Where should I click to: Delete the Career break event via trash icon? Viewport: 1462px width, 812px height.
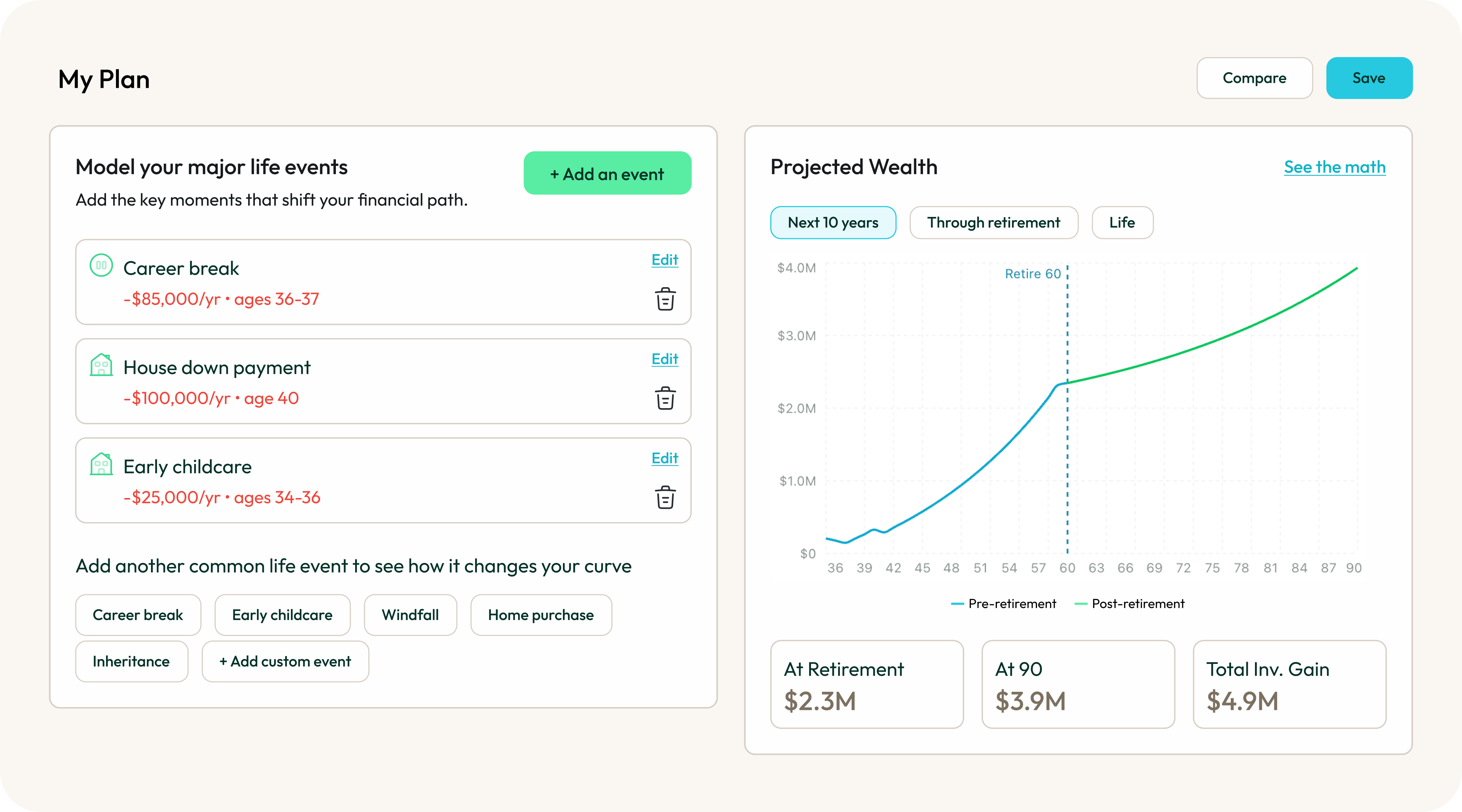pyautogui.click(x=665, y=300)
